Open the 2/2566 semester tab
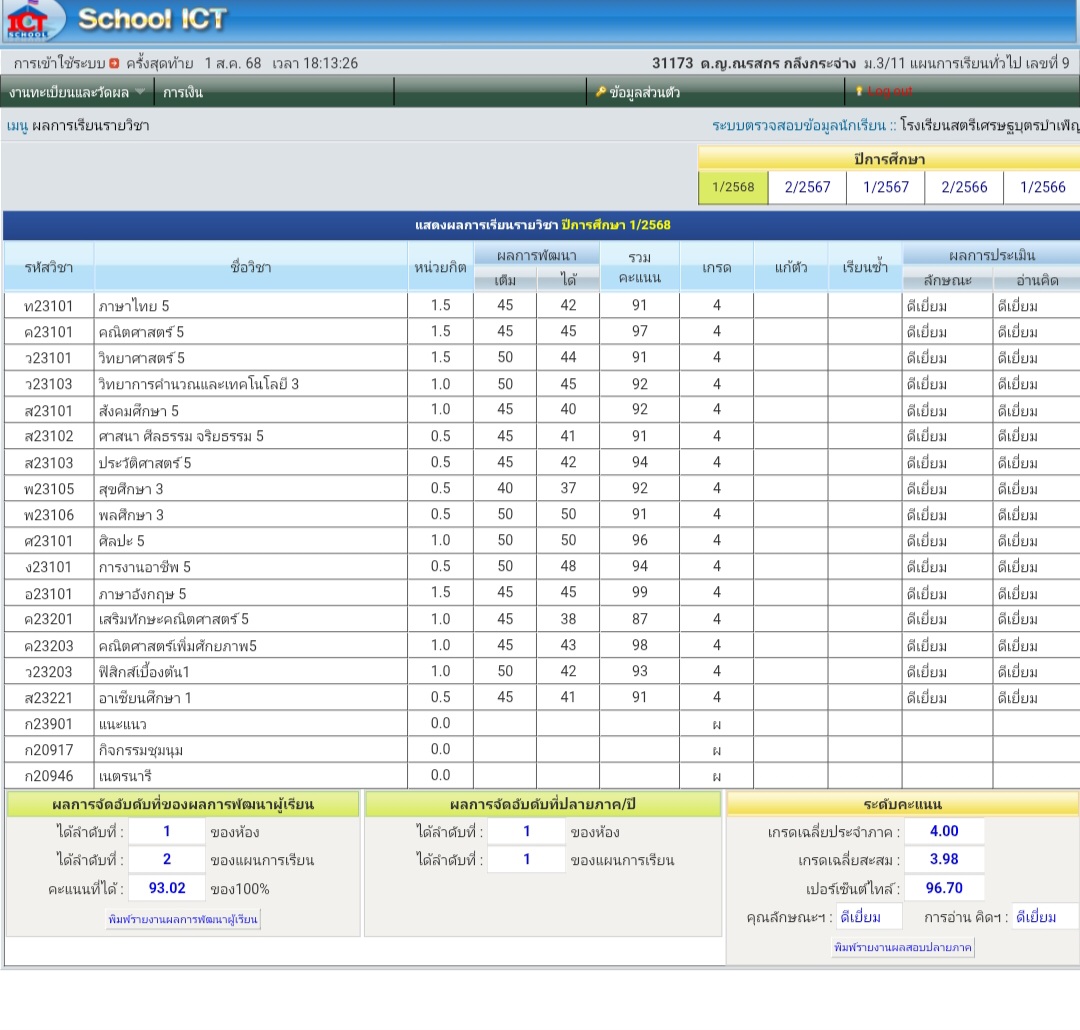Viewport: 1080px width, 1030px height. tap(964, 187)
